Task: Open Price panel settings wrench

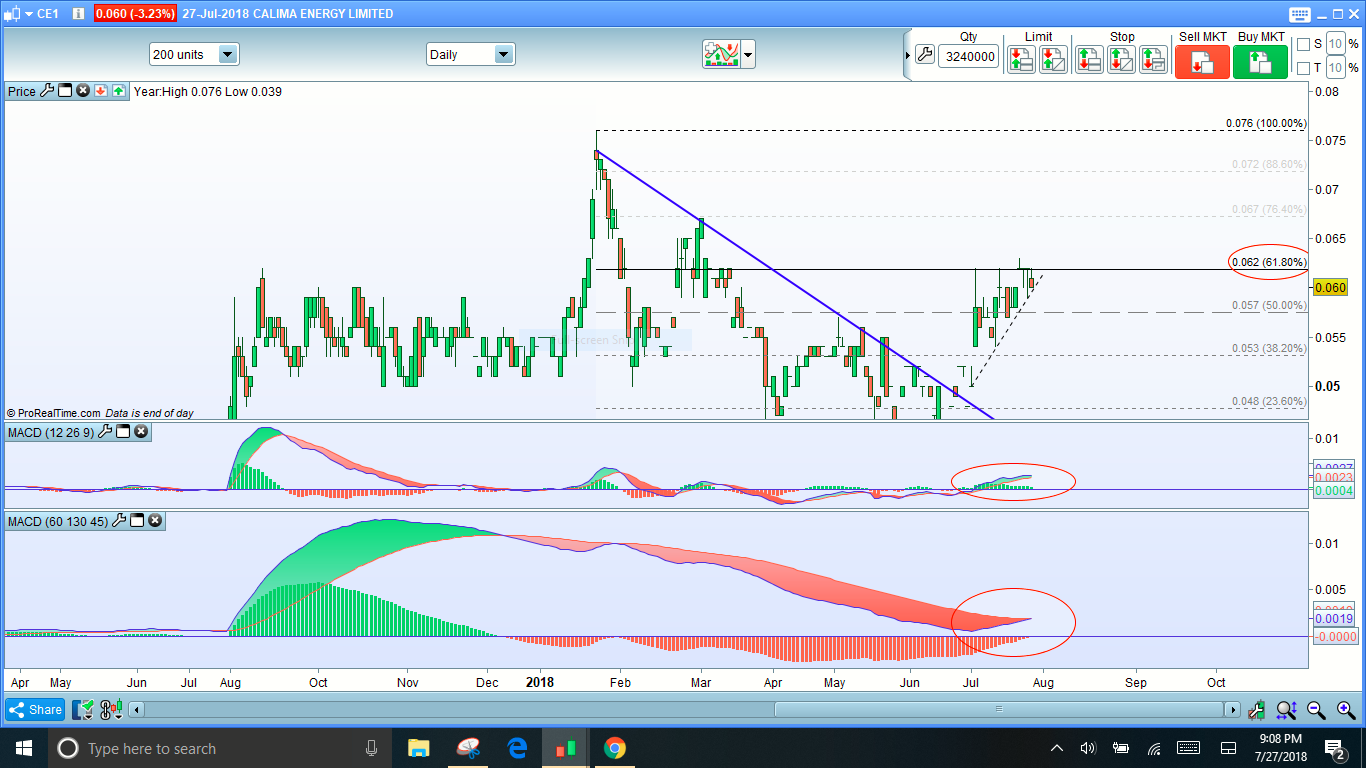Action: coord(47,91)
